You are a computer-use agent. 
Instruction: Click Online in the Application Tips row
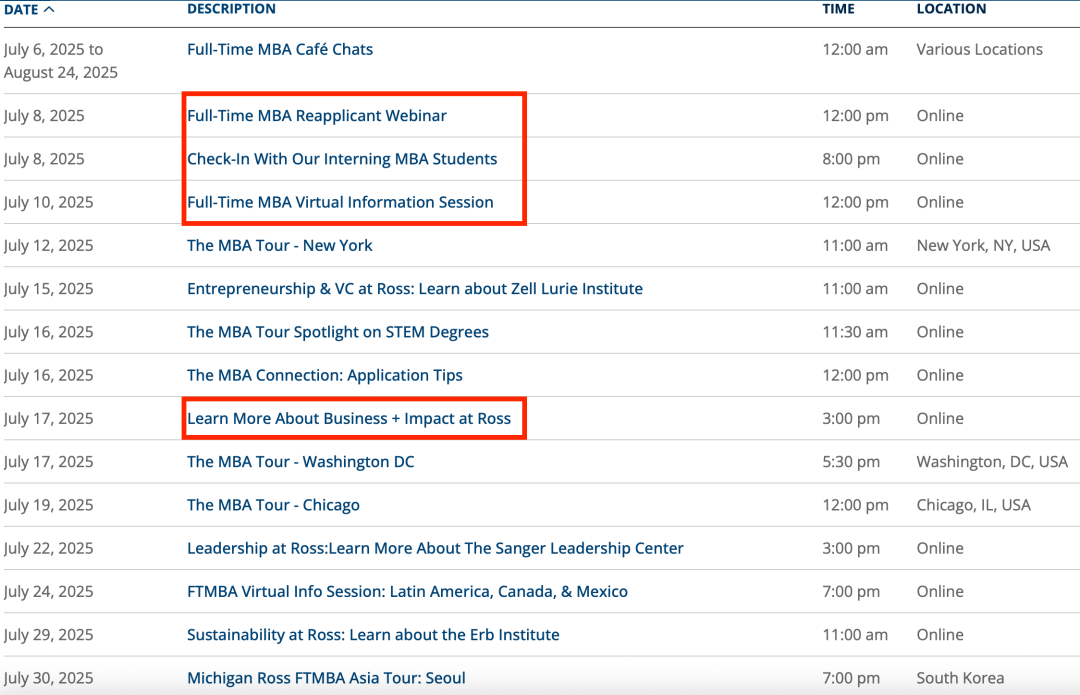click(940, 375)
